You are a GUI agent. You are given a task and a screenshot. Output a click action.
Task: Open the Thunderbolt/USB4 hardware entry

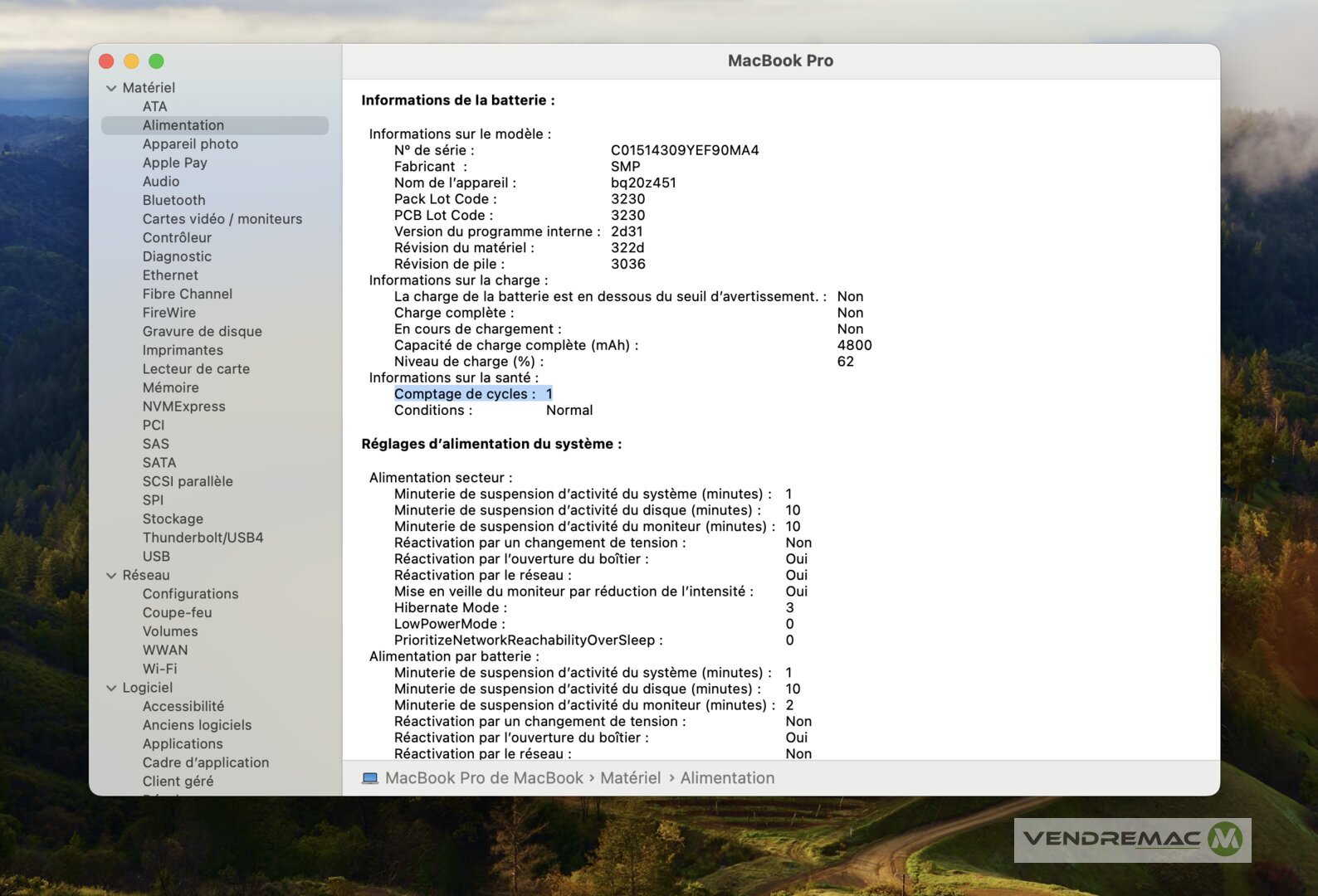point(203,538)
